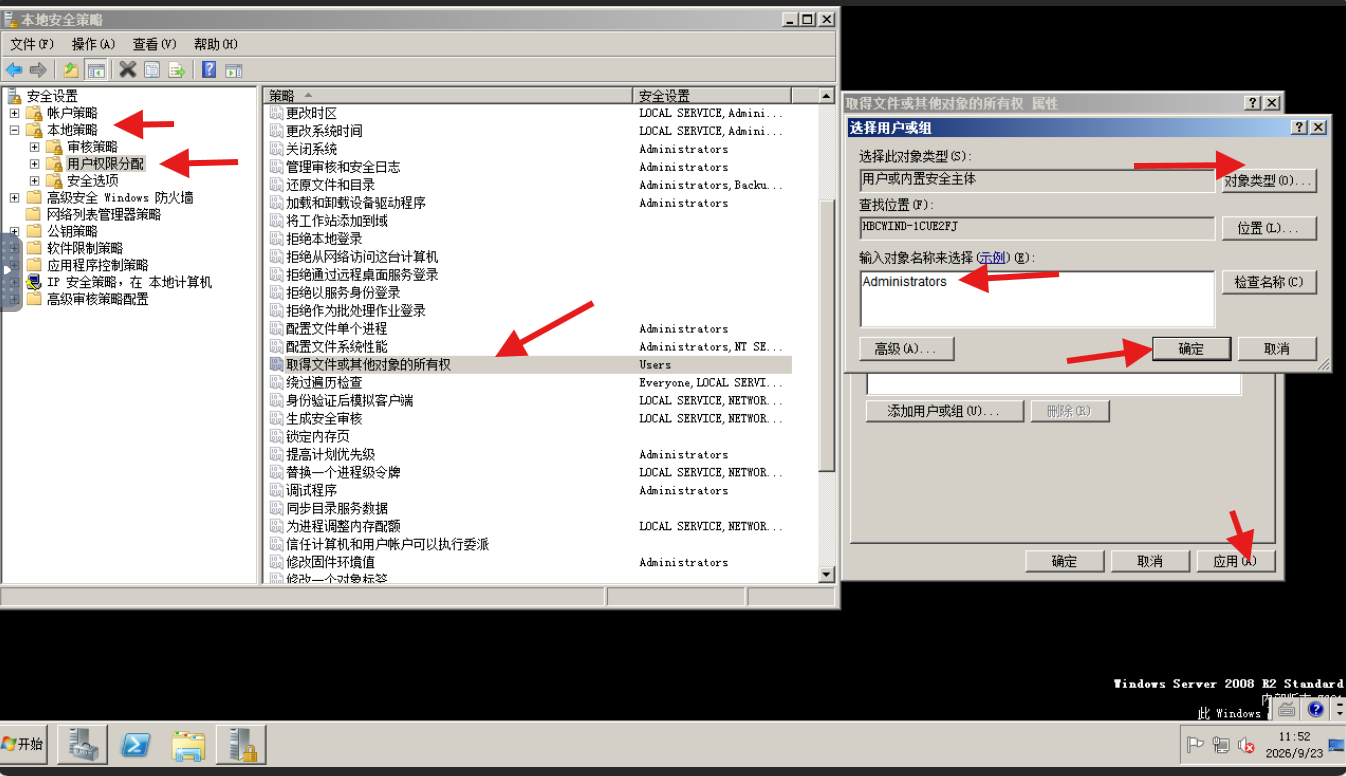Click the Administrators object name text box

(x=1037, y=298)
